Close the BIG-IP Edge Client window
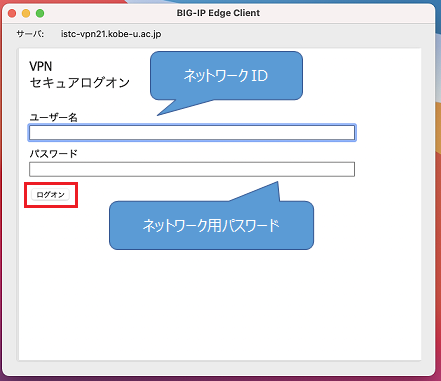This screenshot has height=381, width=441. pyautogui.click(x=12, y=13)
